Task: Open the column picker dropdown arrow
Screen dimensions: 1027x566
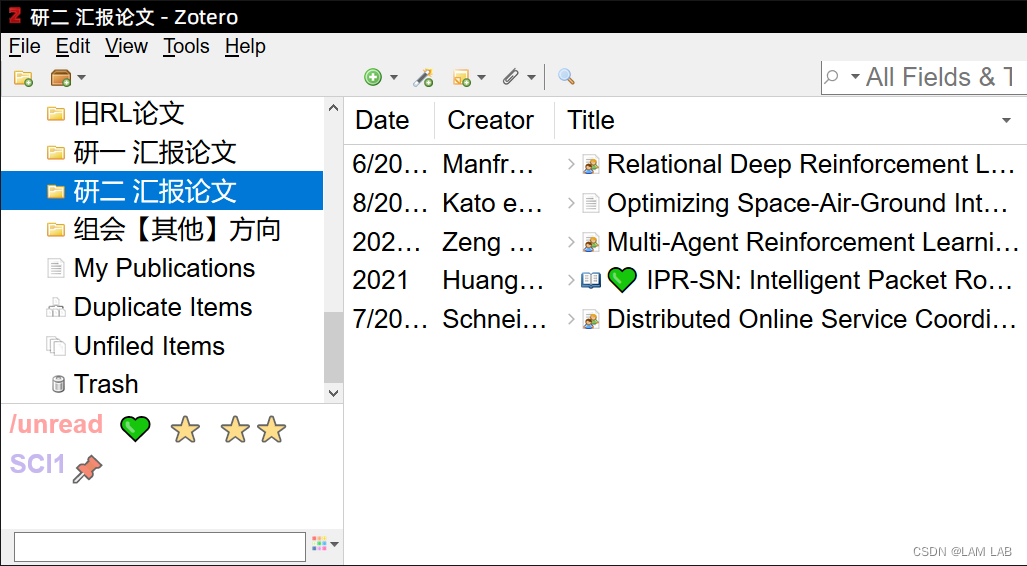Action: tap(1006, 121)
